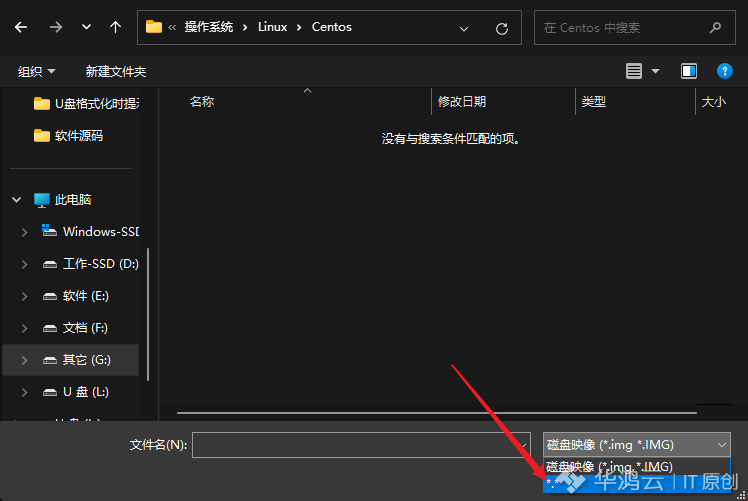The image size is (748, 501).
Task: Toggle the preview pane icon
Action: 689,71
